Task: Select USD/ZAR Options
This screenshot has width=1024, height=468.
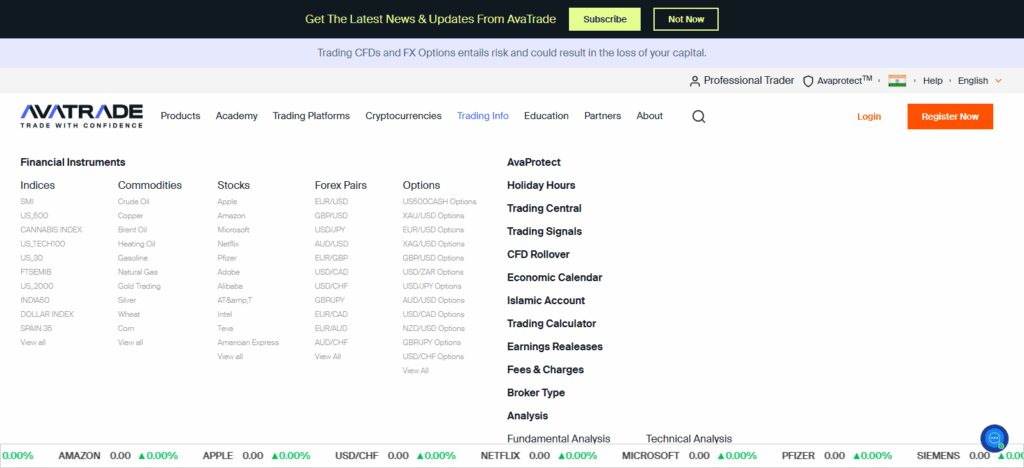Action: (433, 272)
